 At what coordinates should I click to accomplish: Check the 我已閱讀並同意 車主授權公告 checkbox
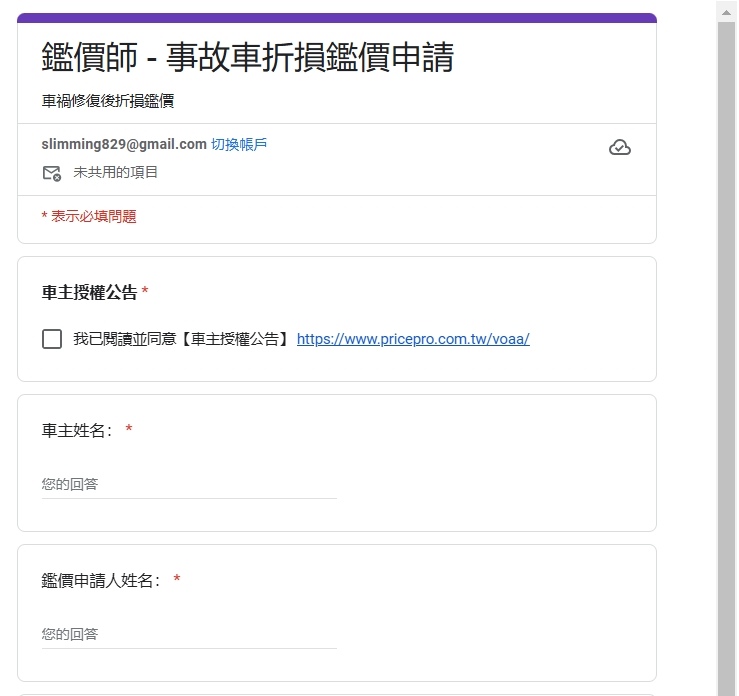(x=52, y=339)
